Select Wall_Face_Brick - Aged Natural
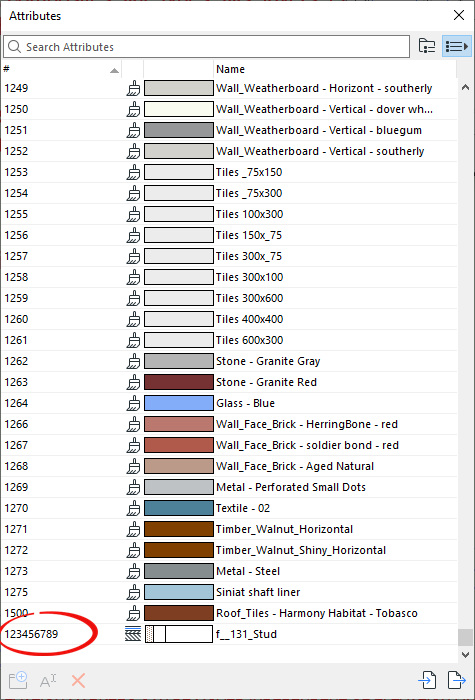The image size is (475, 700). click(x=229, y=466)
